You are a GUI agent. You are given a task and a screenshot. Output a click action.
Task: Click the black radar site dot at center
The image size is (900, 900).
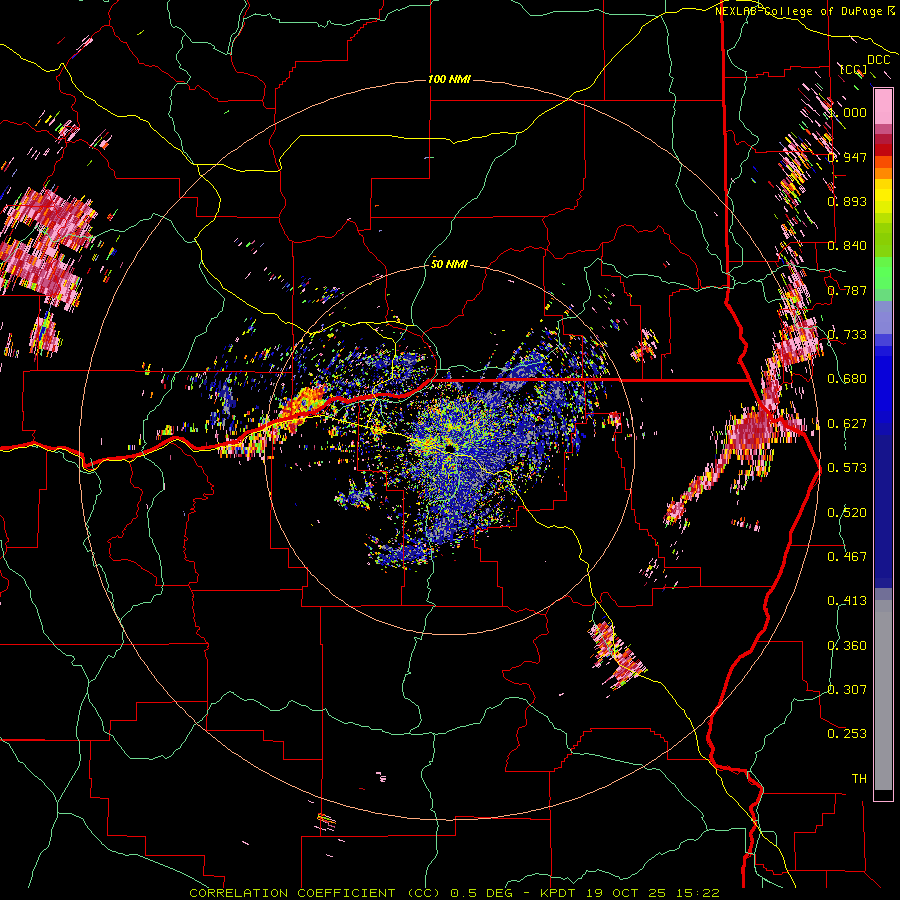tap(450, 447)
